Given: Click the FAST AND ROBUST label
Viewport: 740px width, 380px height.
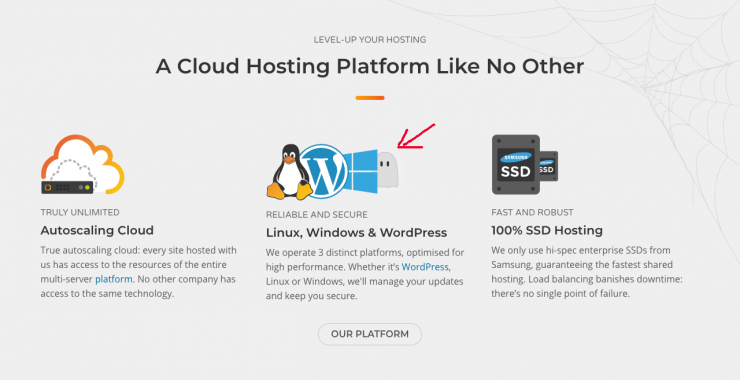Looking at the screenshot, I should [x=532, y=212].
